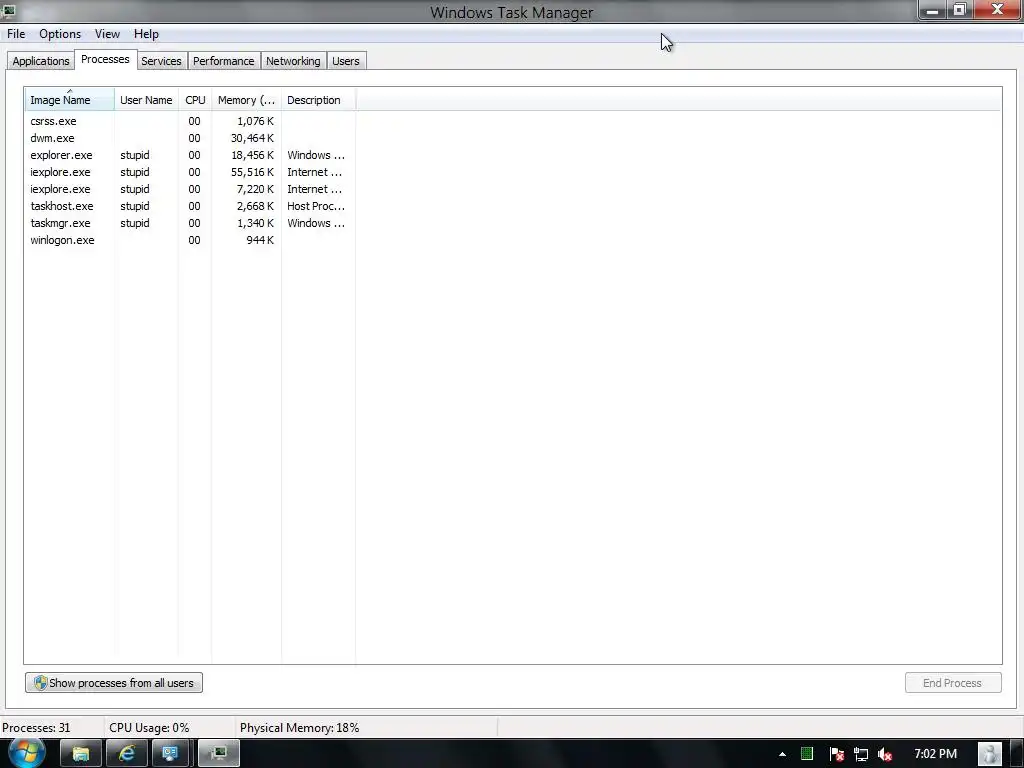Switch to the Applications tab
The width and height of the screenshot is (1024, 768).
40,61
